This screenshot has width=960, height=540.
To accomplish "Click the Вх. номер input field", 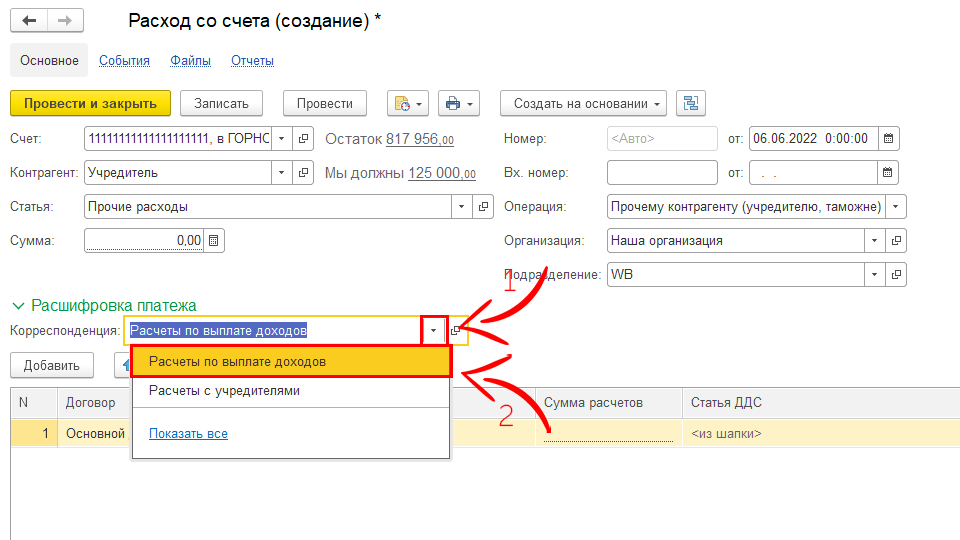I will point(661,173).
